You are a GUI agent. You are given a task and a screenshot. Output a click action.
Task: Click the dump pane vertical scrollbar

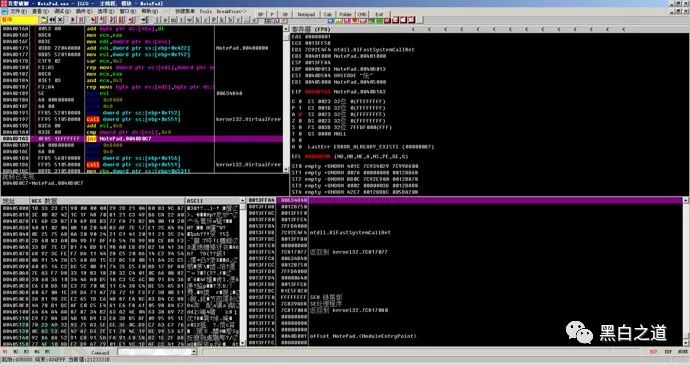242,272
